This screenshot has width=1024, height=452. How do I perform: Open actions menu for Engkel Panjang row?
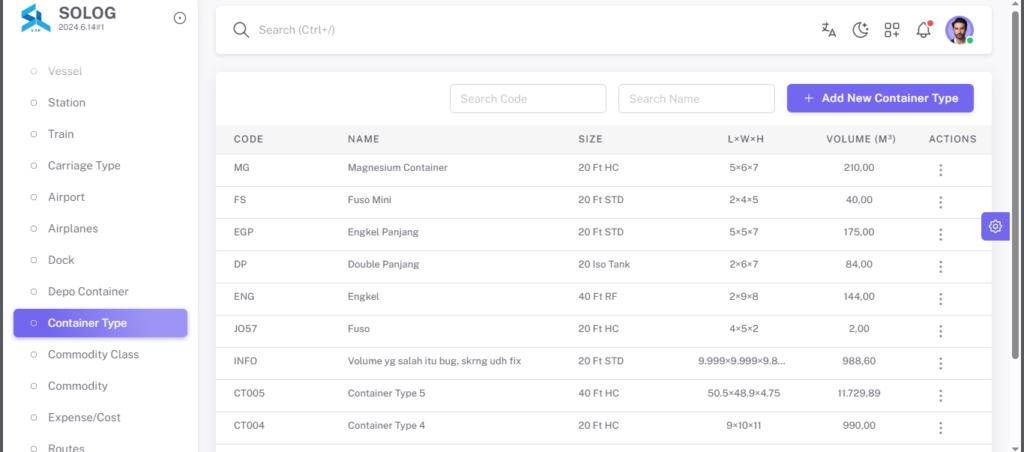point(940,234)
